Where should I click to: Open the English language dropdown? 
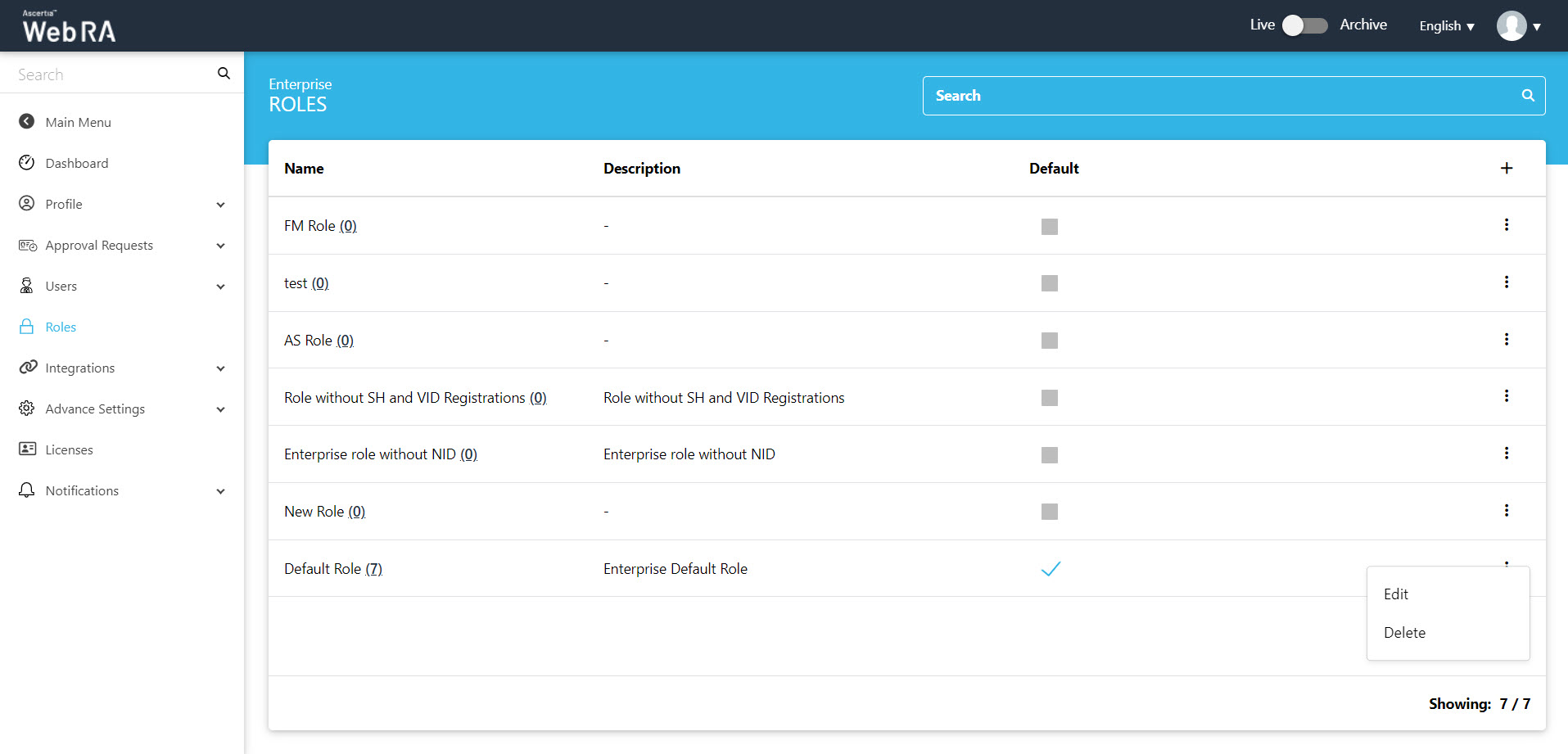click(1446, 26)
